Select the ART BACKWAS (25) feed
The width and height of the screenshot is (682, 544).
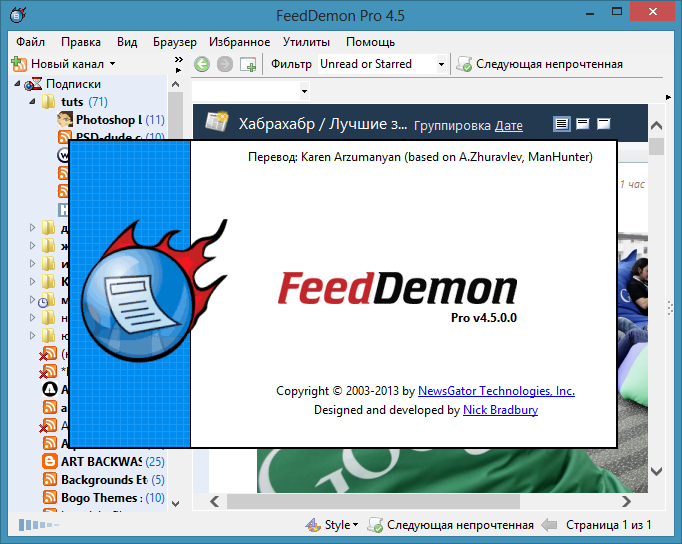click(103, 461)
